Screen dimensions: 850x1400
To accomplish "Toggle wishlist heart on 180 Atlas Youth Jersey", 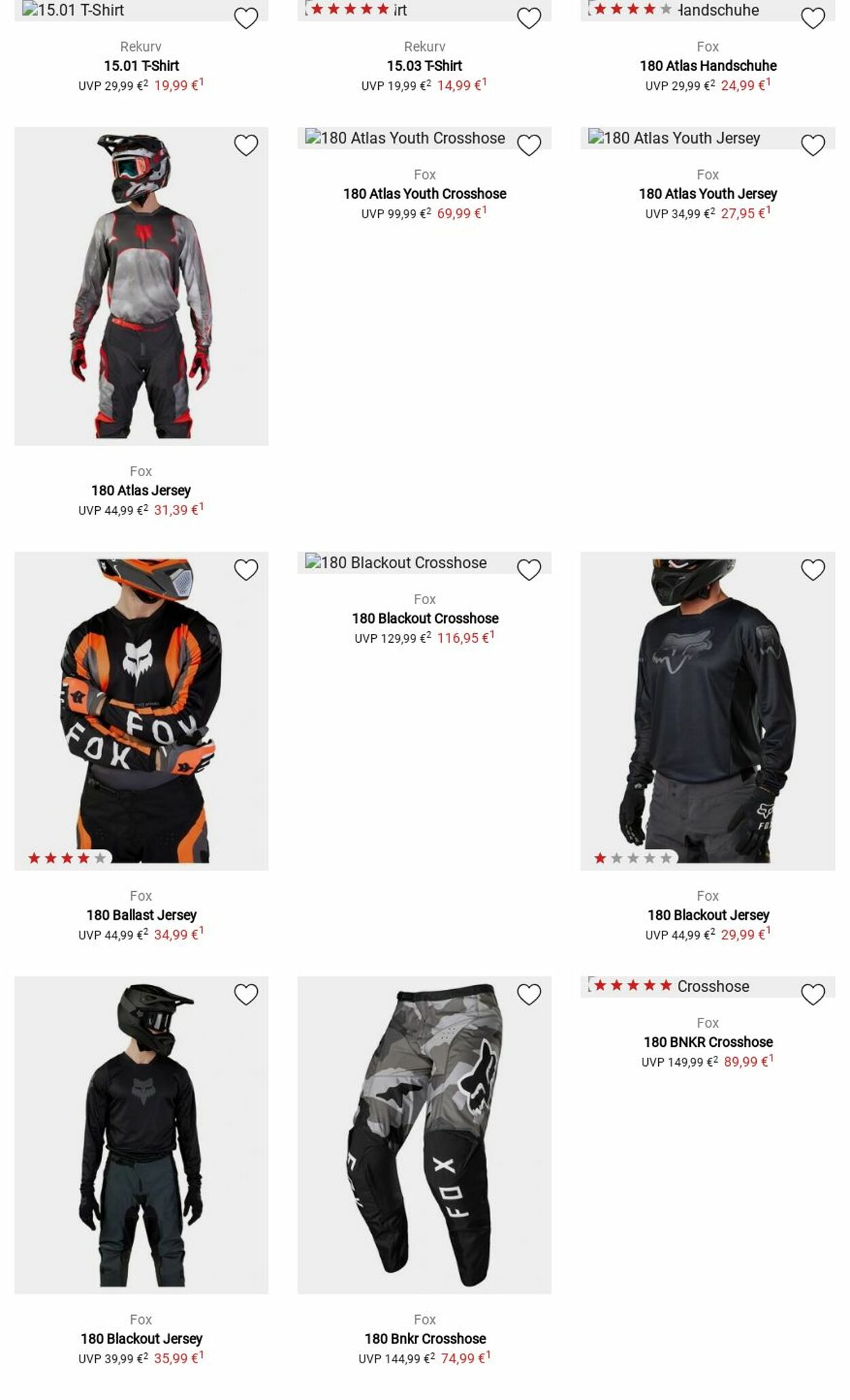I will point(813,146).
